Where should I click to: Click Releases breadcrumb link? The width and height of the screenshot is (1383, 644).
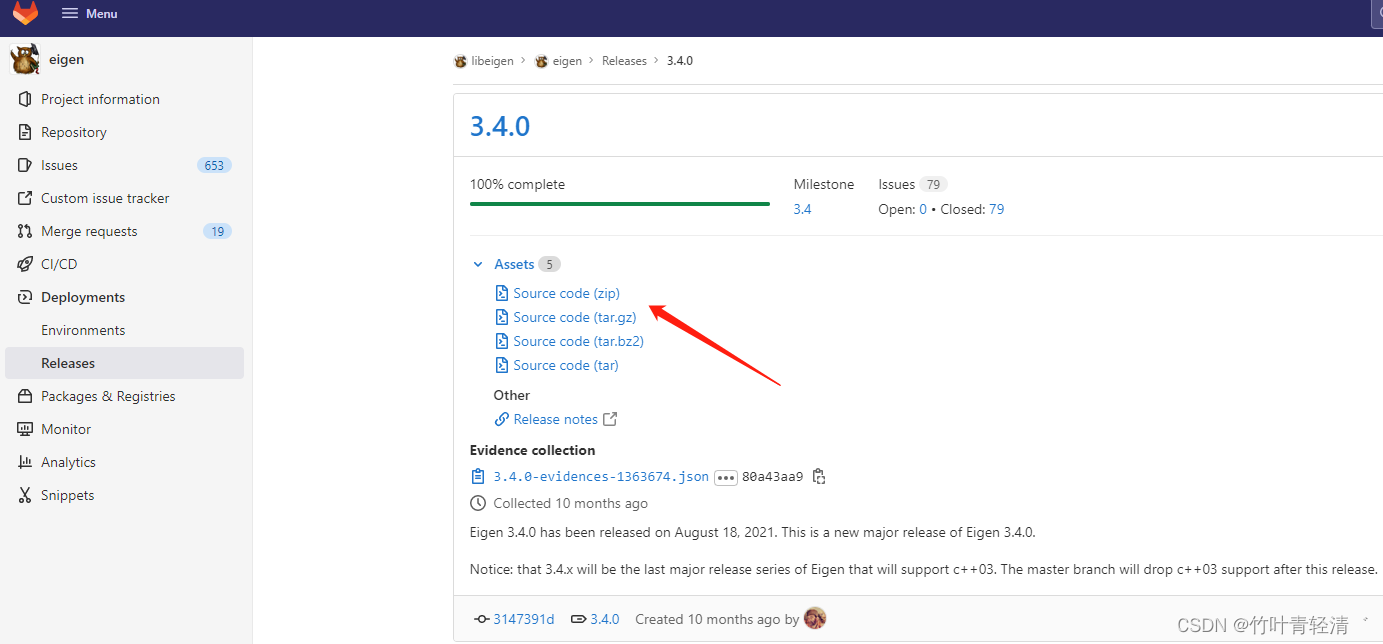(624, 61)
